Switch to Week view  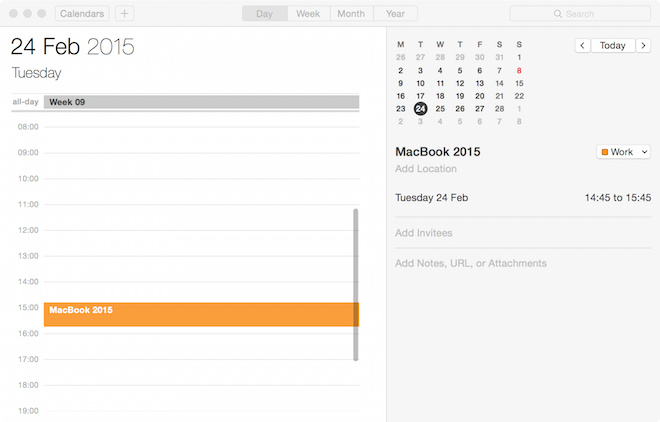[308, 13]
